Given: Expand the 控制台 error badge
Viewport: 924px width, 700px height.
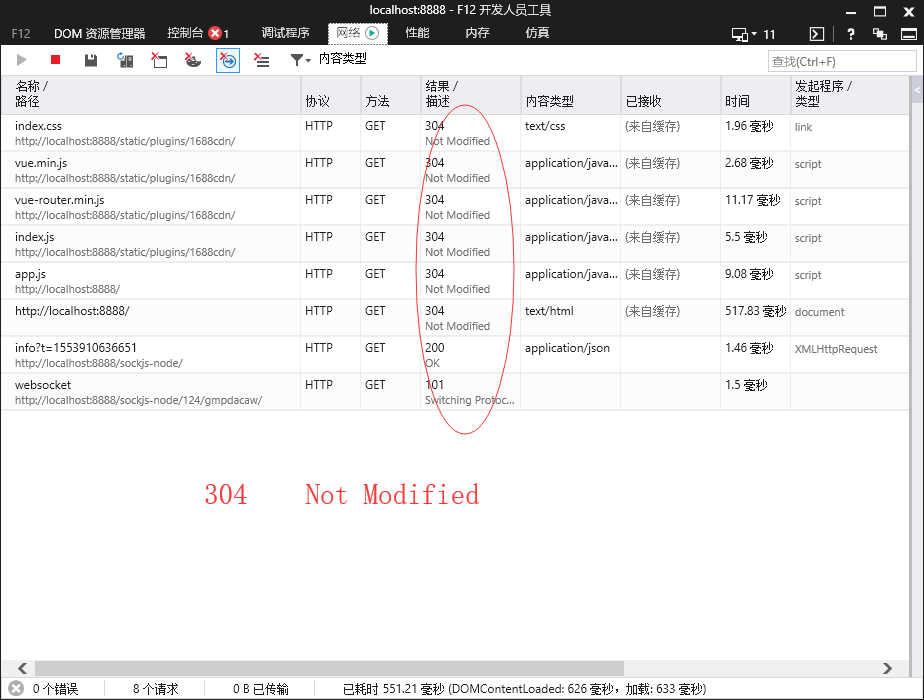Looking at the screenshot, I should (213, 33).
